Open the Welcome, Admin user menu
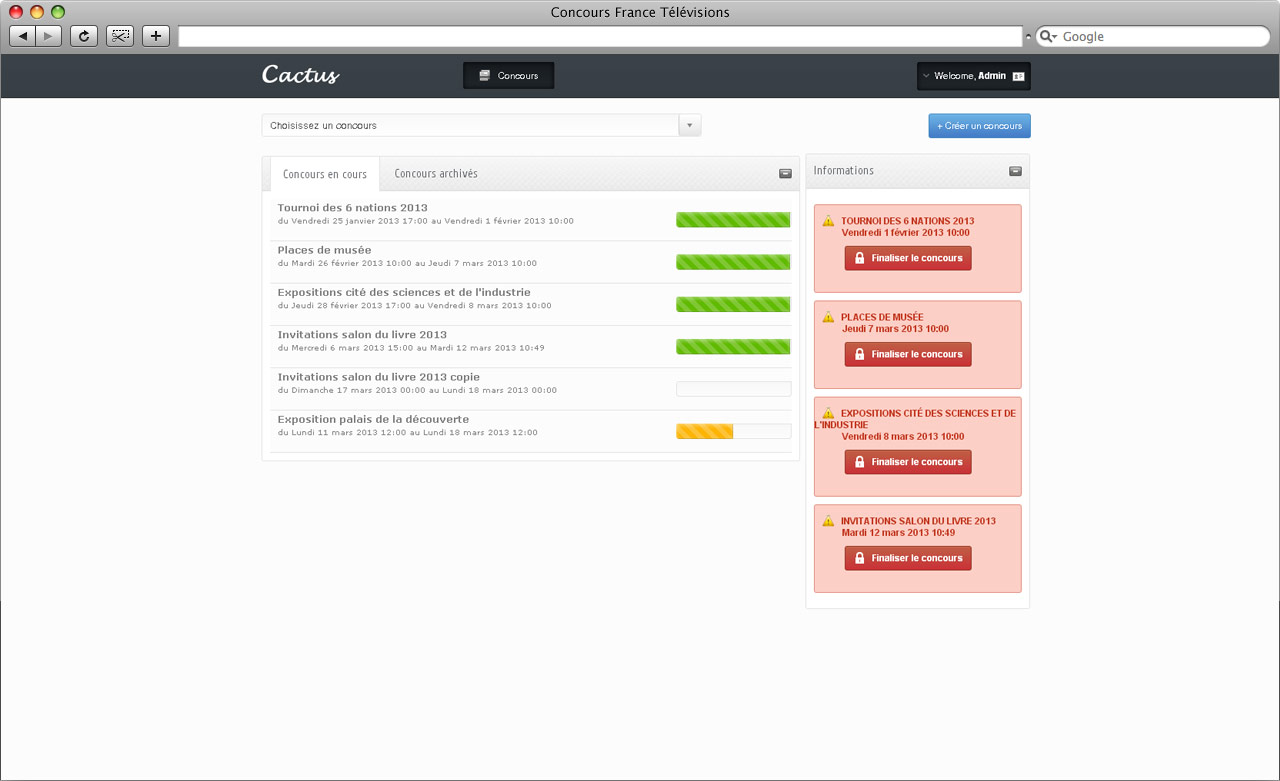 click(x=974, y=76)
